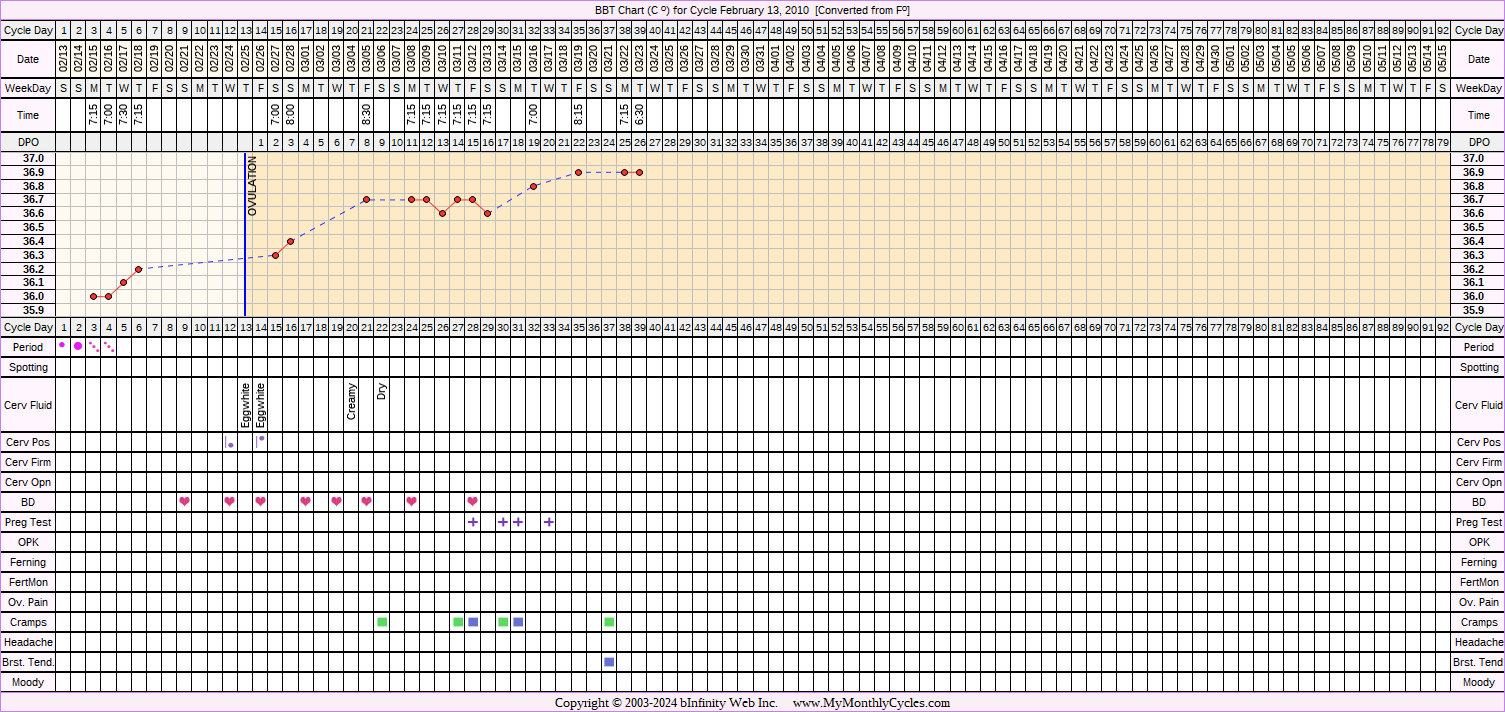Click the 8:30 time entry on 03/05
Image resolution: width=1505 pixels, height=712 pixels.
(x=367, y=115)
